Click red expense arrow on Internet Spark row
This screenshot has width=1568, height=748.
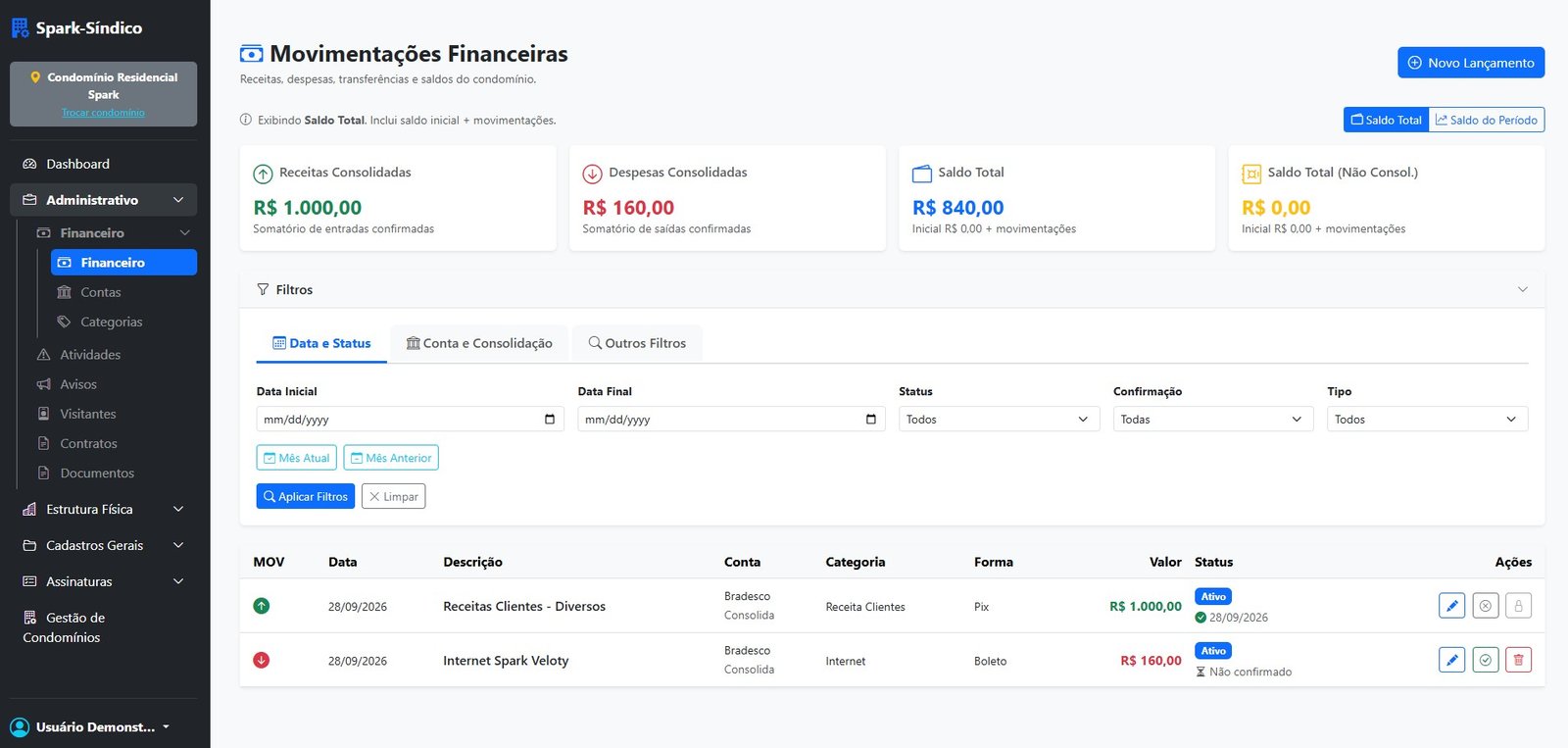click(262, 660)
